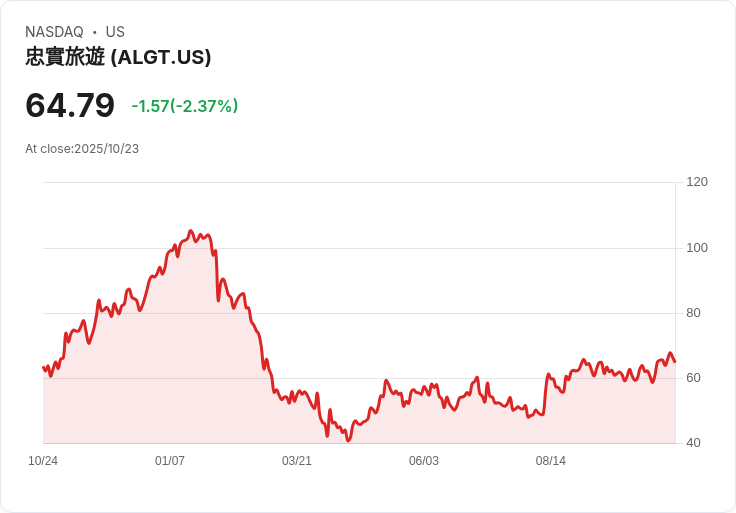Click the 60 price axis label
The height and width of the screenshot is (513, 736).
(x=693, y=377)
